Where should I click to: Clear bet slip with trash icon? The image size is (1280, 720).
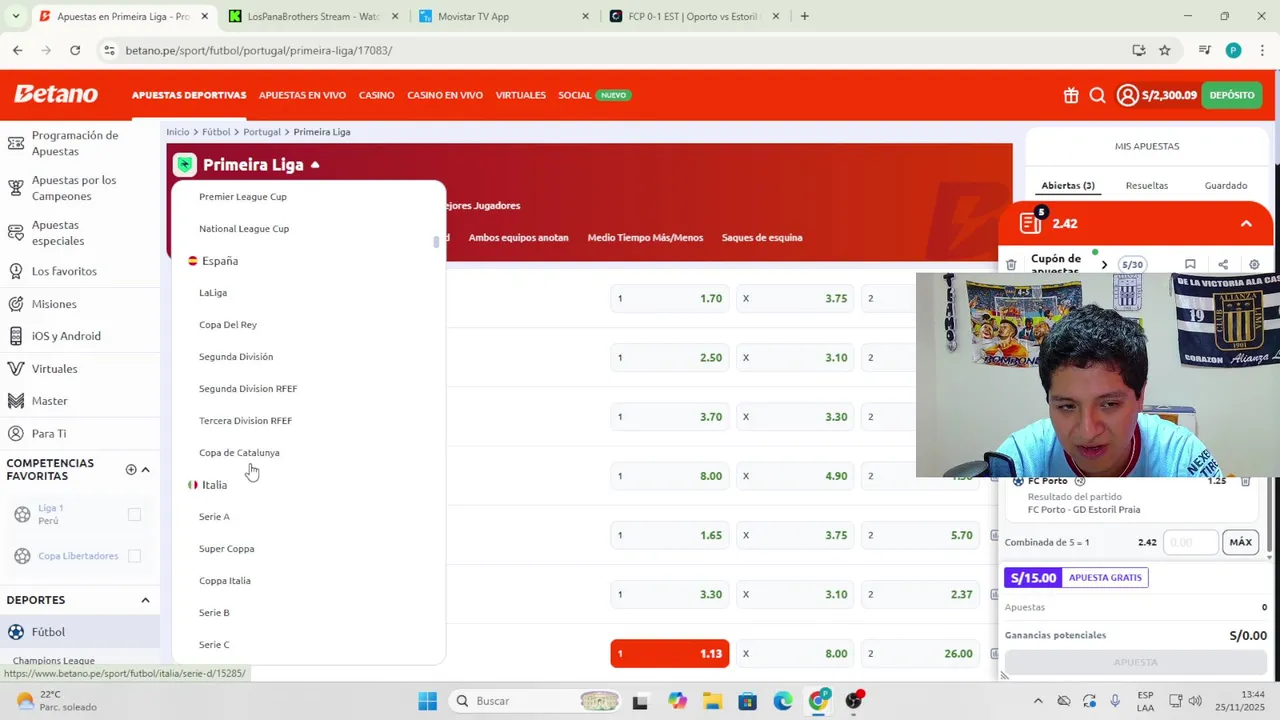pyautogui.click(x=1011, y=265)
